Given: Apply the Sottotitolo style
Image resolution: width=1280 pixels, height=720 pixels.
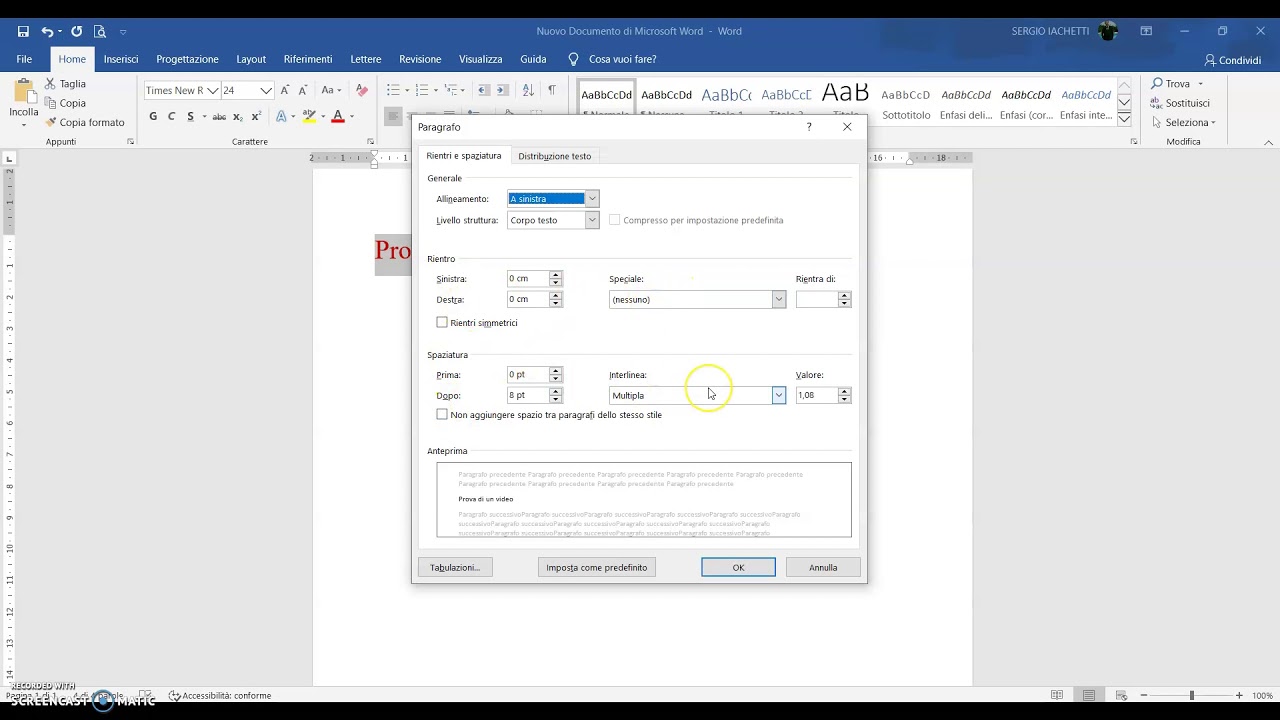Looking at the screenshot, I should click(x=906, y=104).
